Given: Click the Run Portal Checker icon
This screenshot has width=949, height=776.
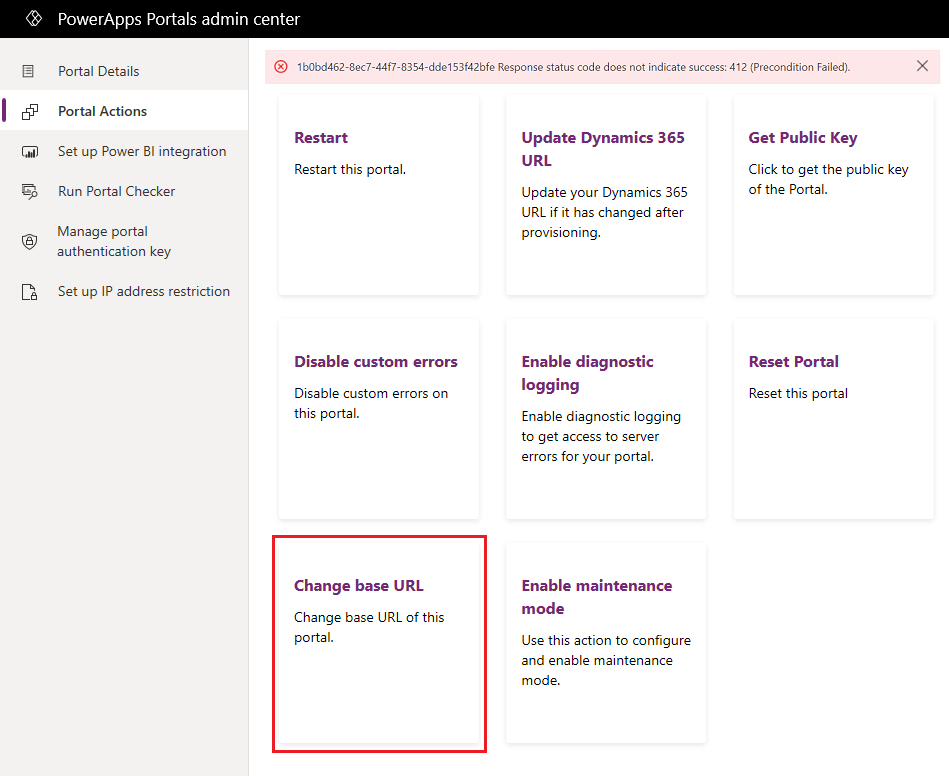Looking at the screenshot, I should [x=30, y=191].
